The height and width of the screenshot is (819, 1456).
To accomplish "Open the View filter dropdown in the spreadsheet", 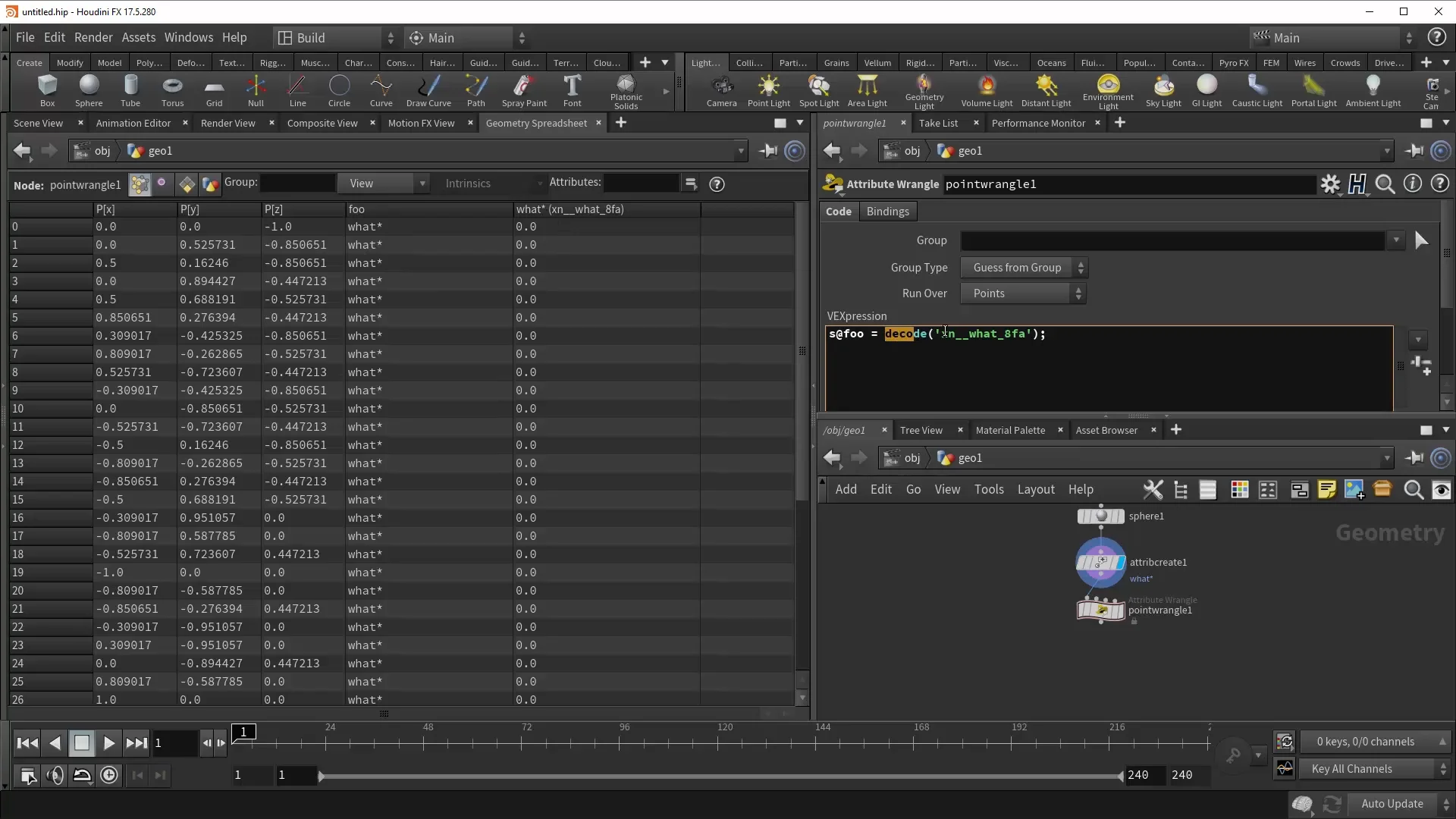I will click(x=384, y=184).
